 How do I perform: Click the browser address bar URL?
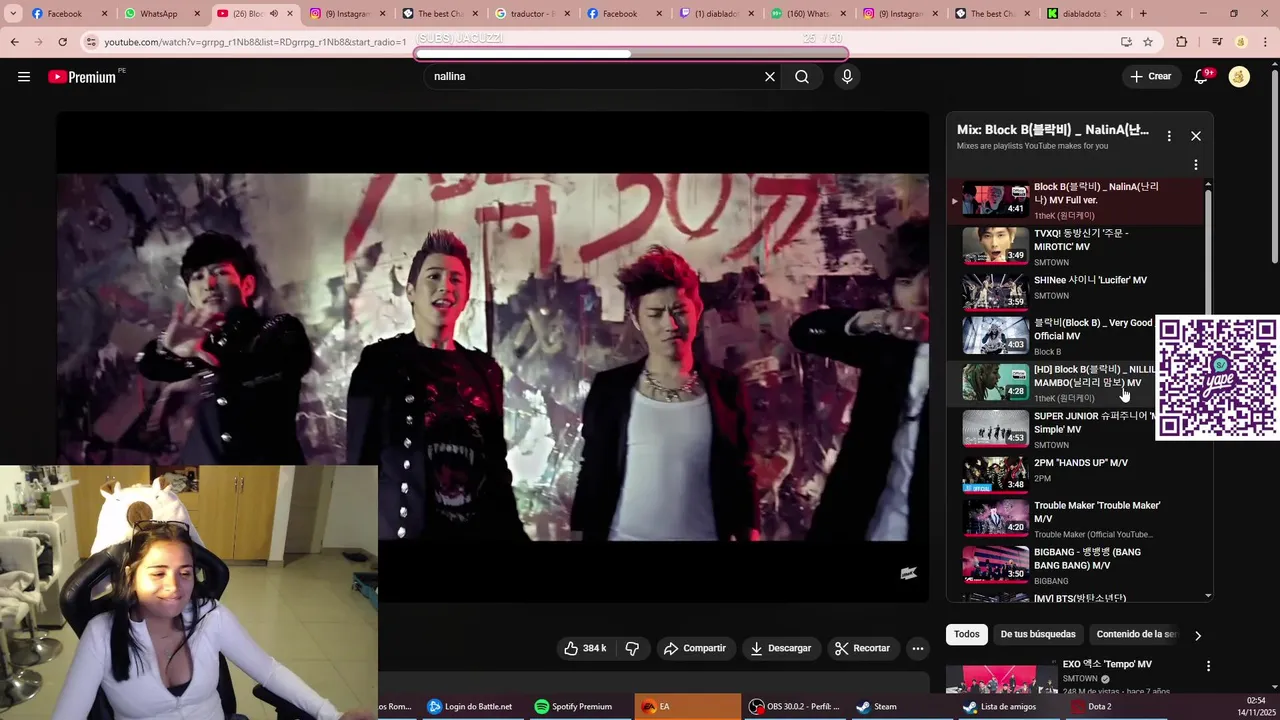pos(255,42)
